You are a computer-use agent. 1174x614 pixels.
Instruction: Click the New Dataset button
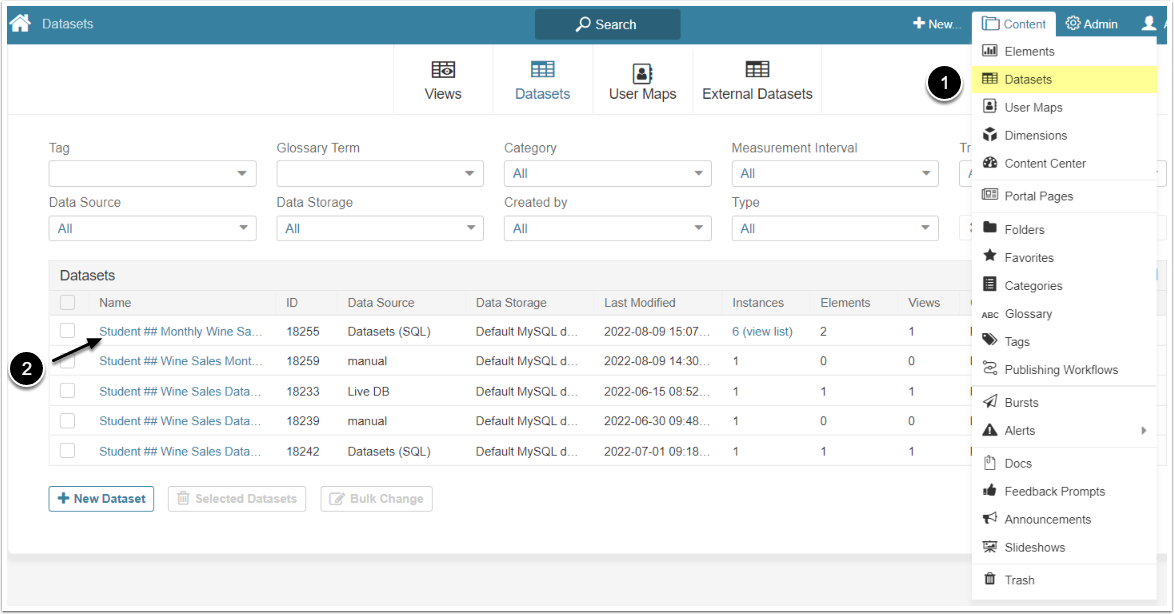pos(101,498)
